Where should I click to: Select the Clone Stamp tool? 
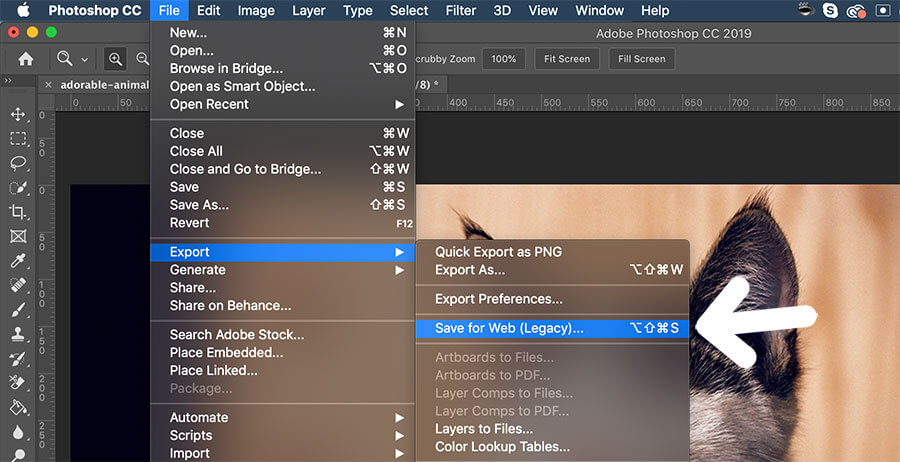(18, 335)
